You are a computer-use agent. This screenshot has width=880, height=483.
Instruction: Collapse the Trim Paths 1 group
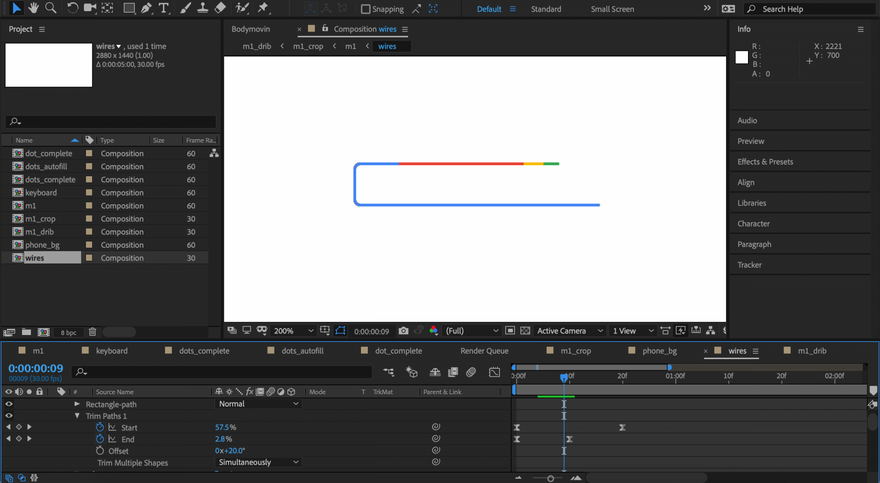tap(77, 416)
